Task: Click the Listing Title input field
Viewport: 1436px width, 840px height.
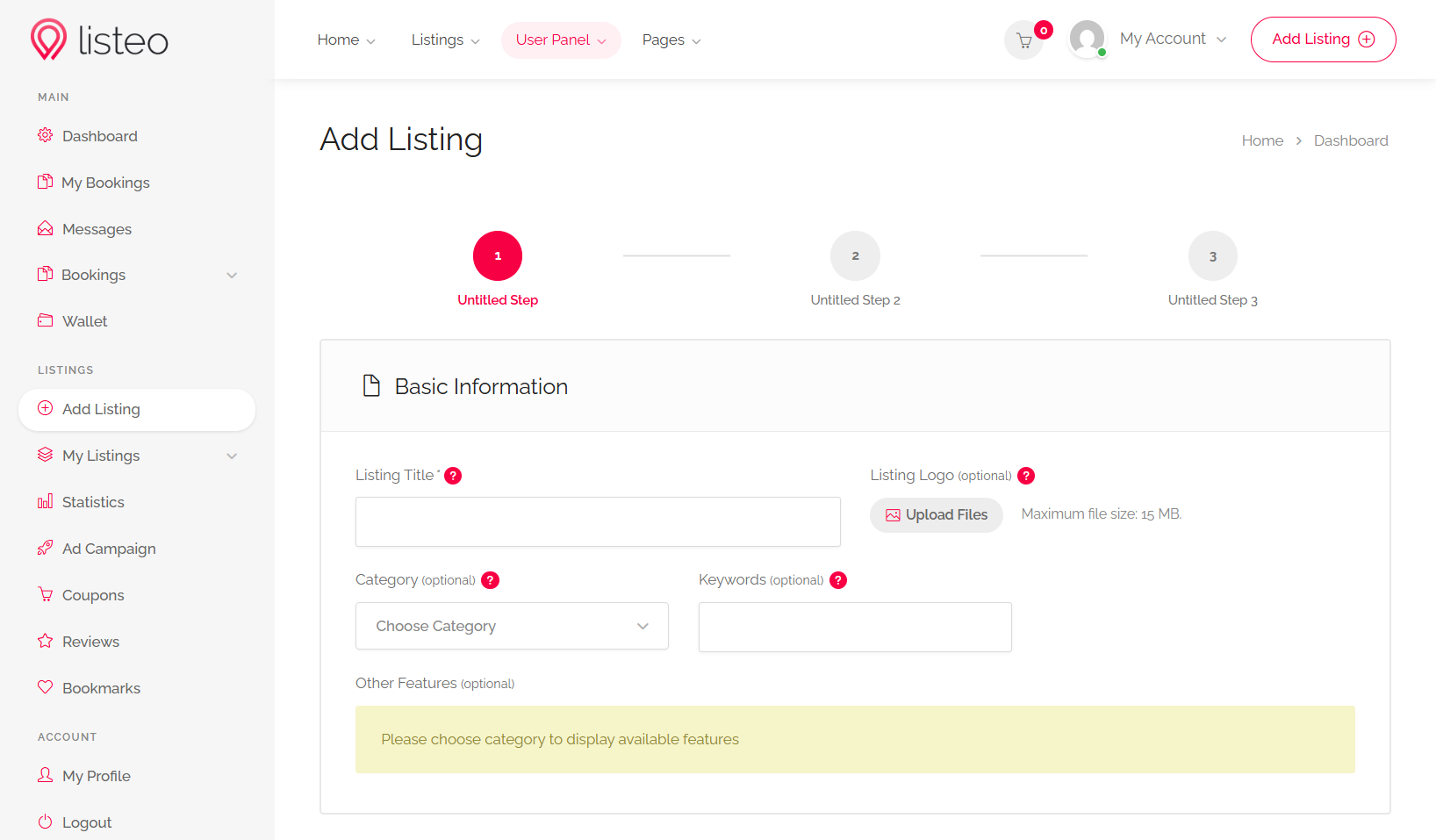Action: point(598,522)
